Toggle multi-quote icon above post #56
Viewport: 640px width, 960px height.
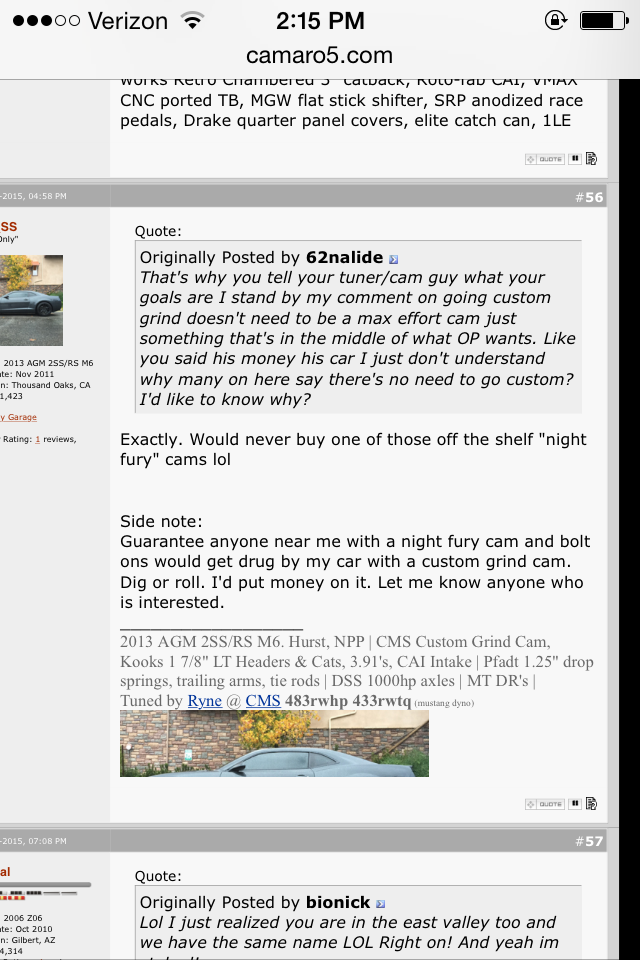(575, 158)
